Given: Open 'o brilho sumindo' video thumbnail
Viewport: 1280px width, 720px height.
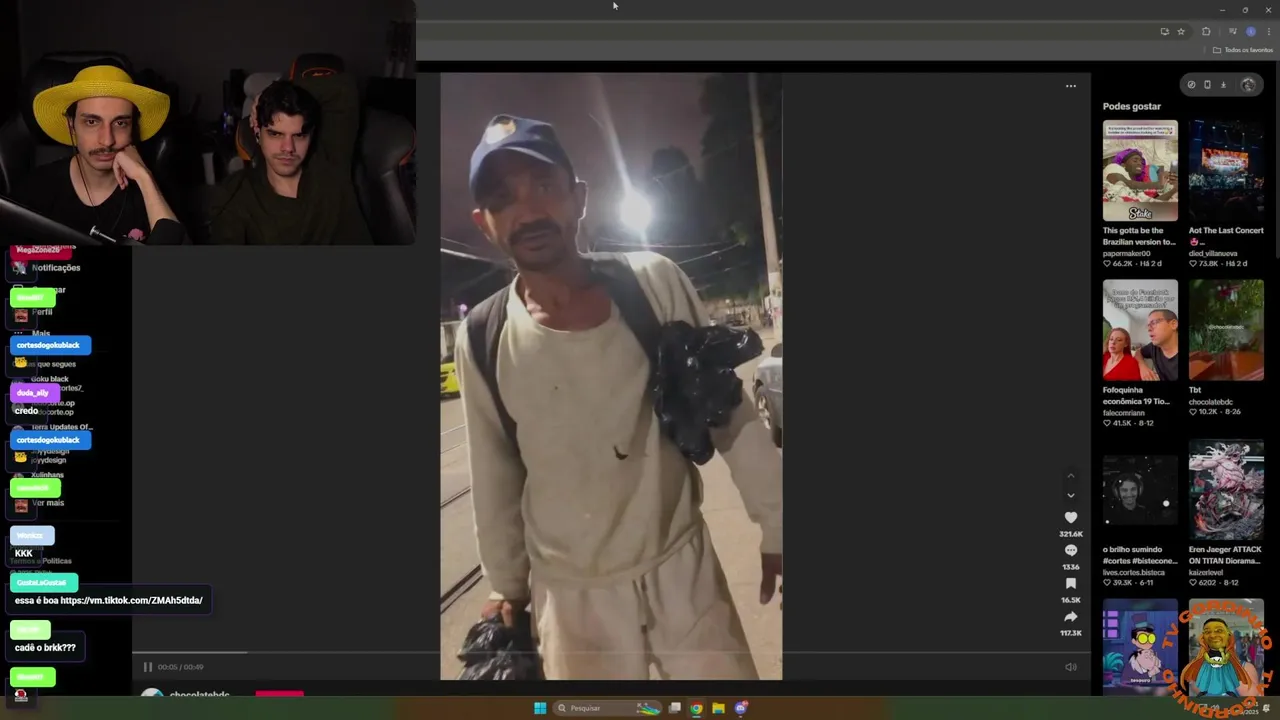Looking at the screenshot, I should [1140, 490].
